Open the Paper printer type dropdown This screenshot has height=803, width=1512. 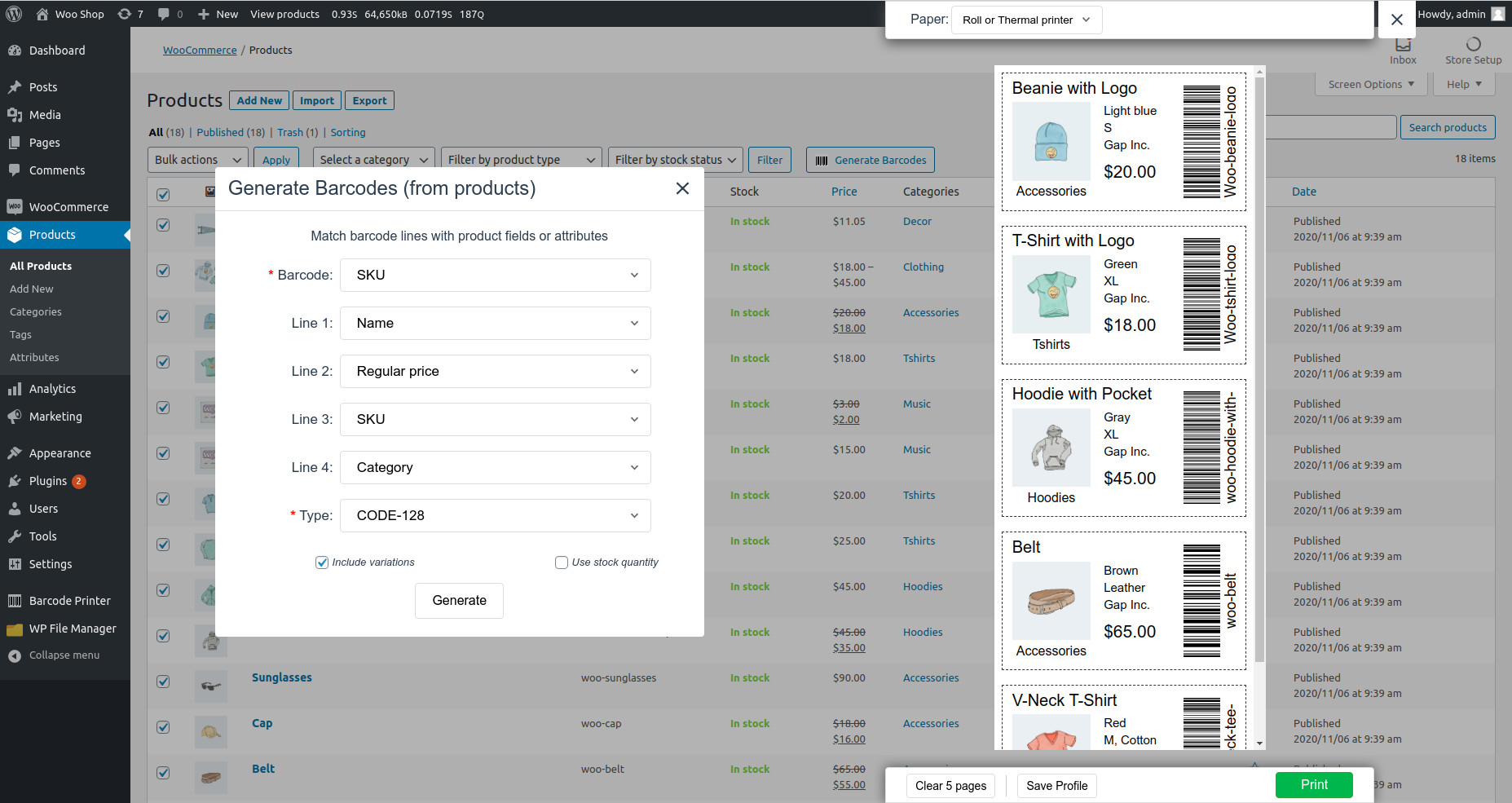[1026, 20]
